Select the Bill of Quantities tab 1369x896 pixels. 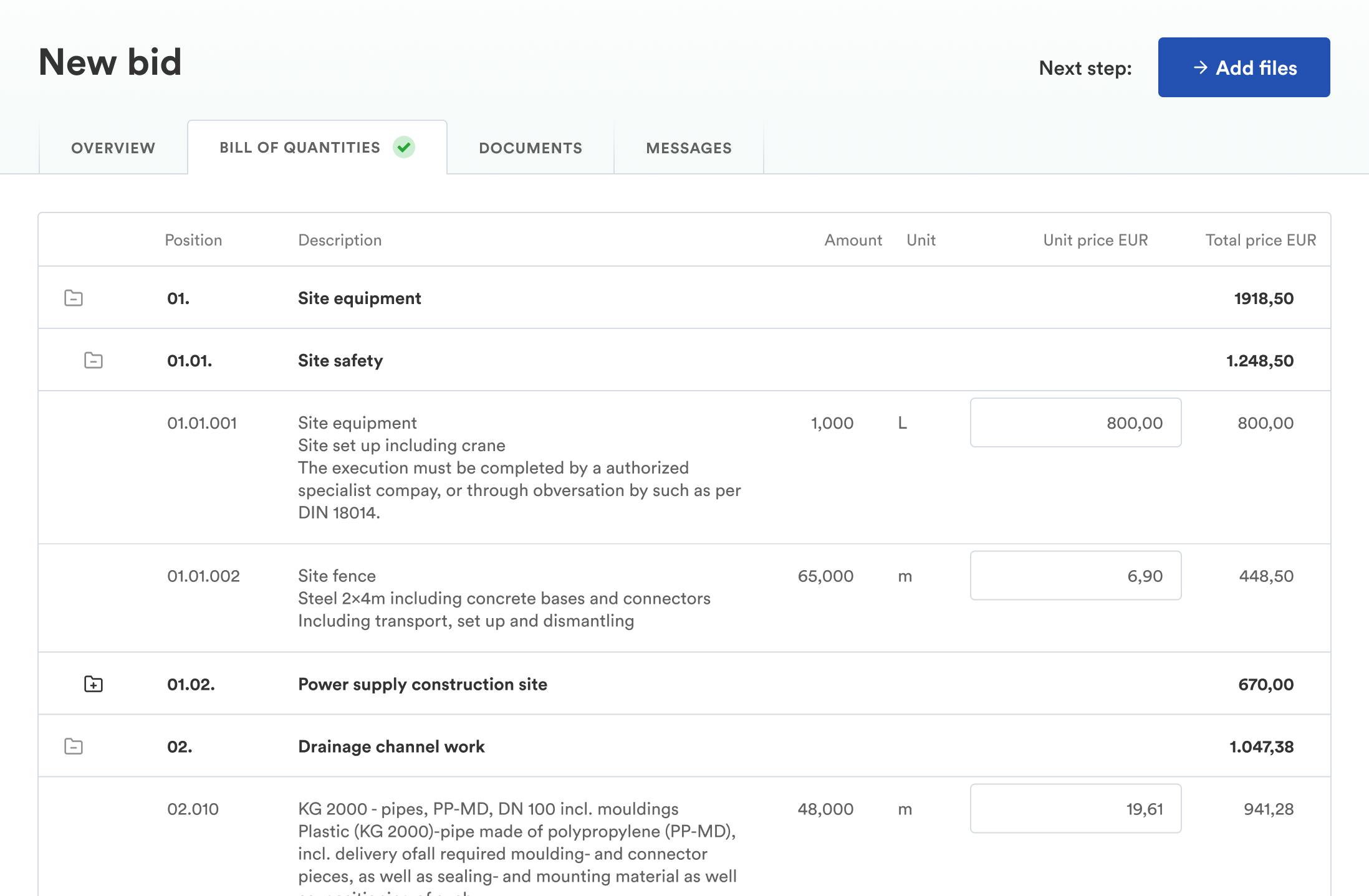pos(300,148)
